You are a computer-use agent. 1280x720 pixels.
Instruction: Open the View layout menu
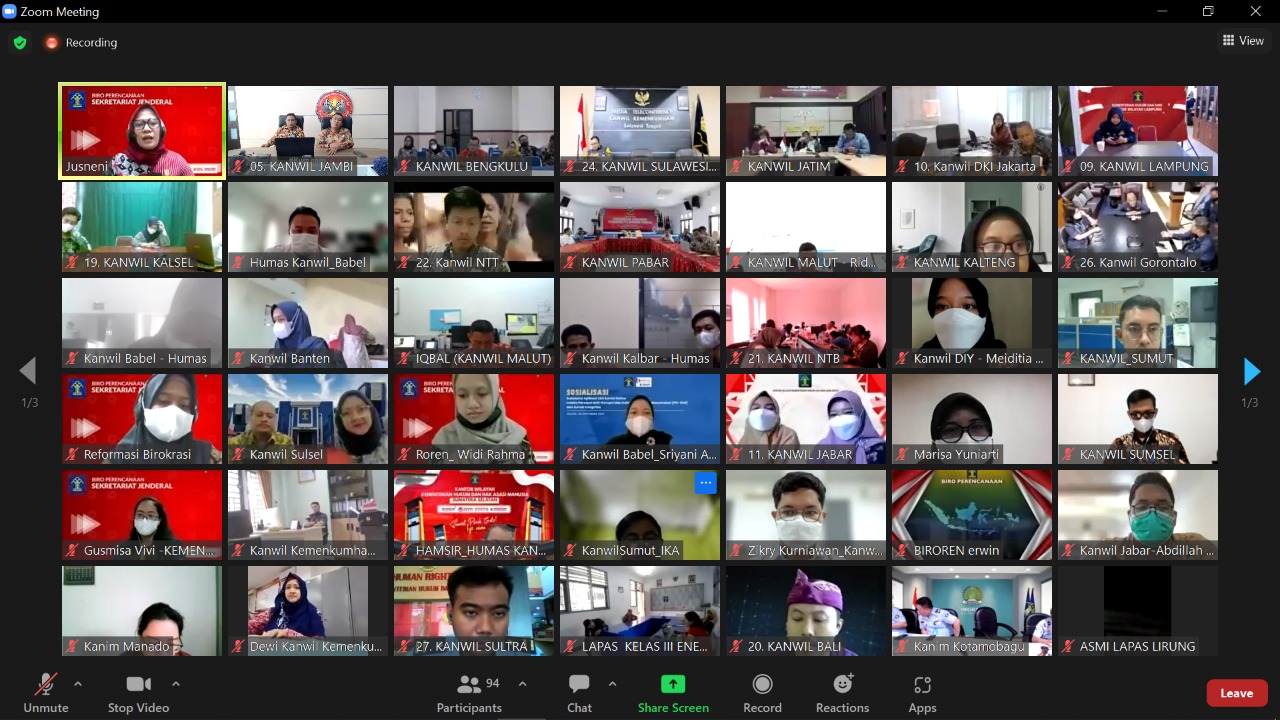(x=1243, y=41)
